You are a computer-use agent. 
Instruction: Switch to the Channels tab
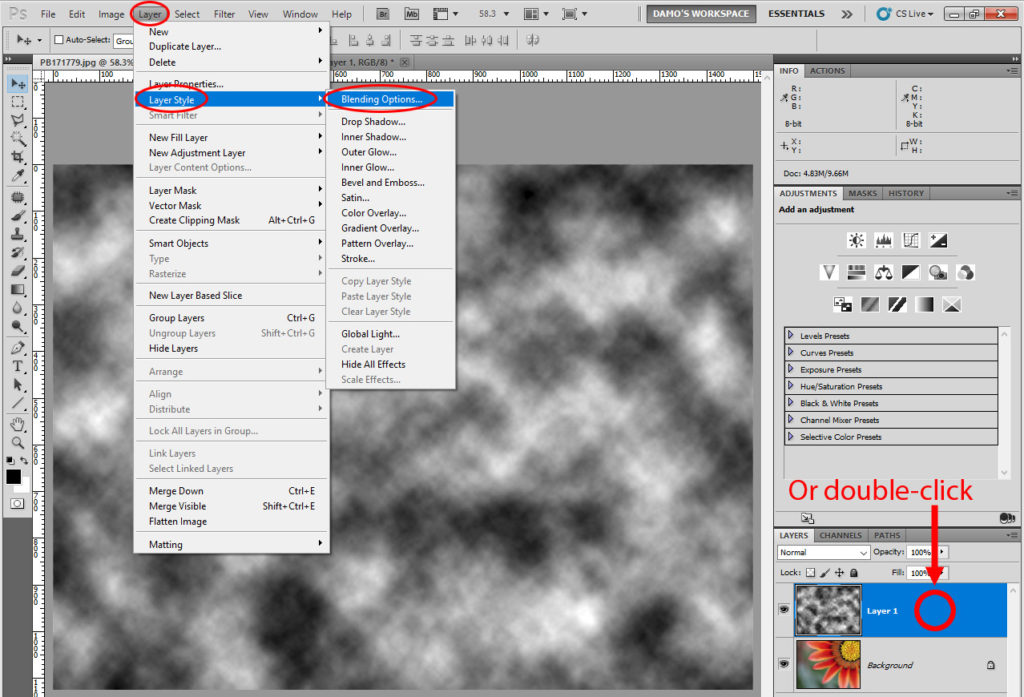[841, 535]
